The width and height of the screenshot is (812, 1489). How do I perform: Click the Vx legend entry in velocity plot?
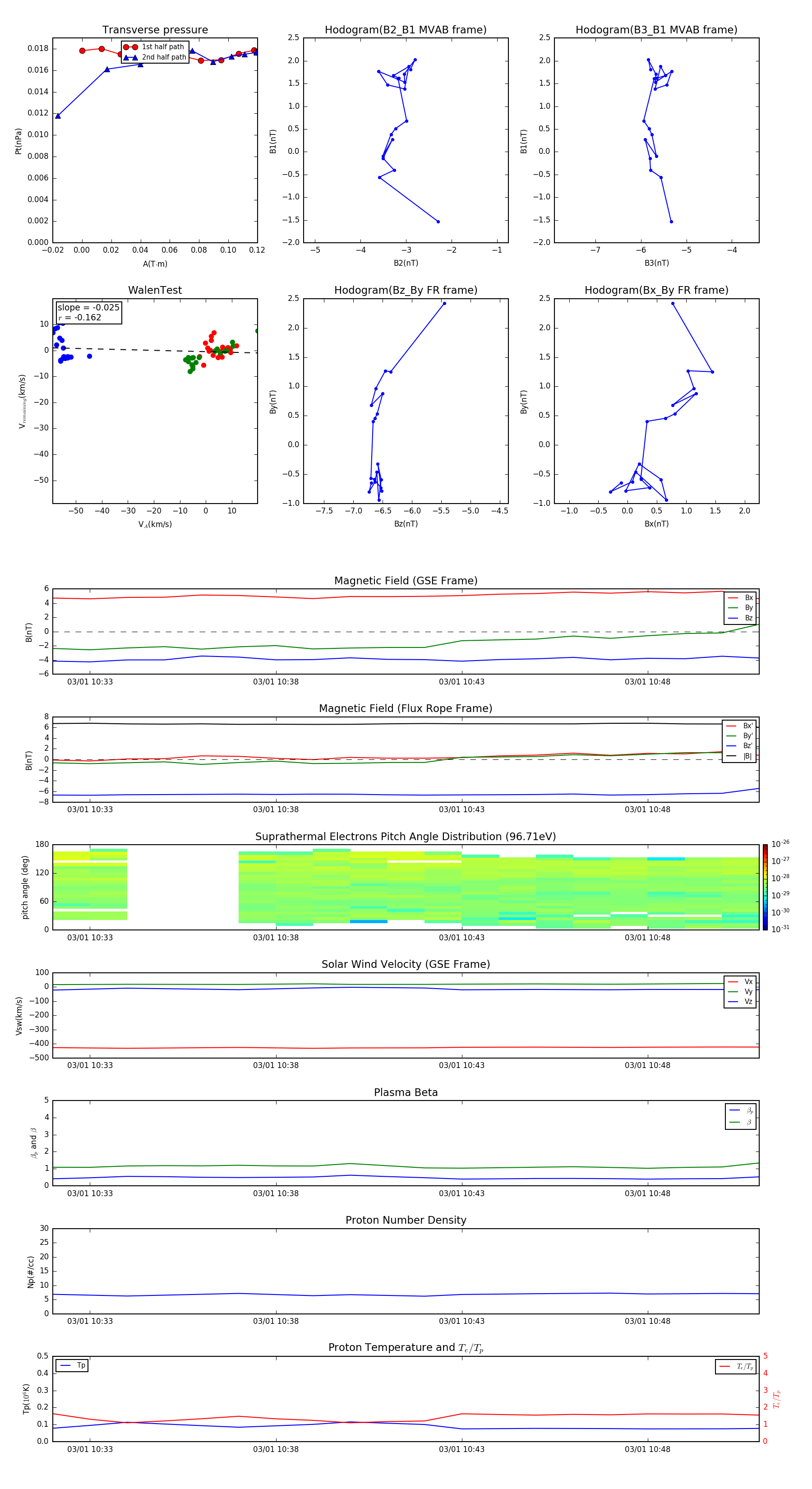tap(740, 981)
